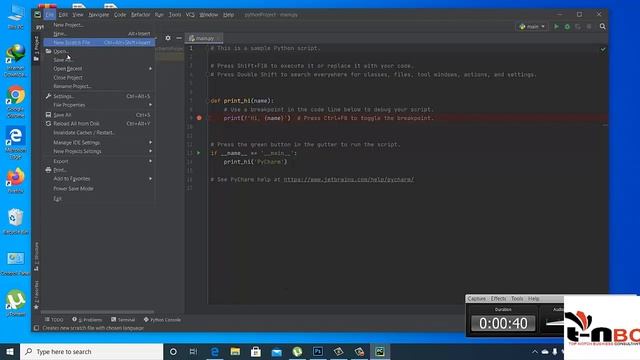Open the Code menu

pyautogui.click(x=120, y=15)
